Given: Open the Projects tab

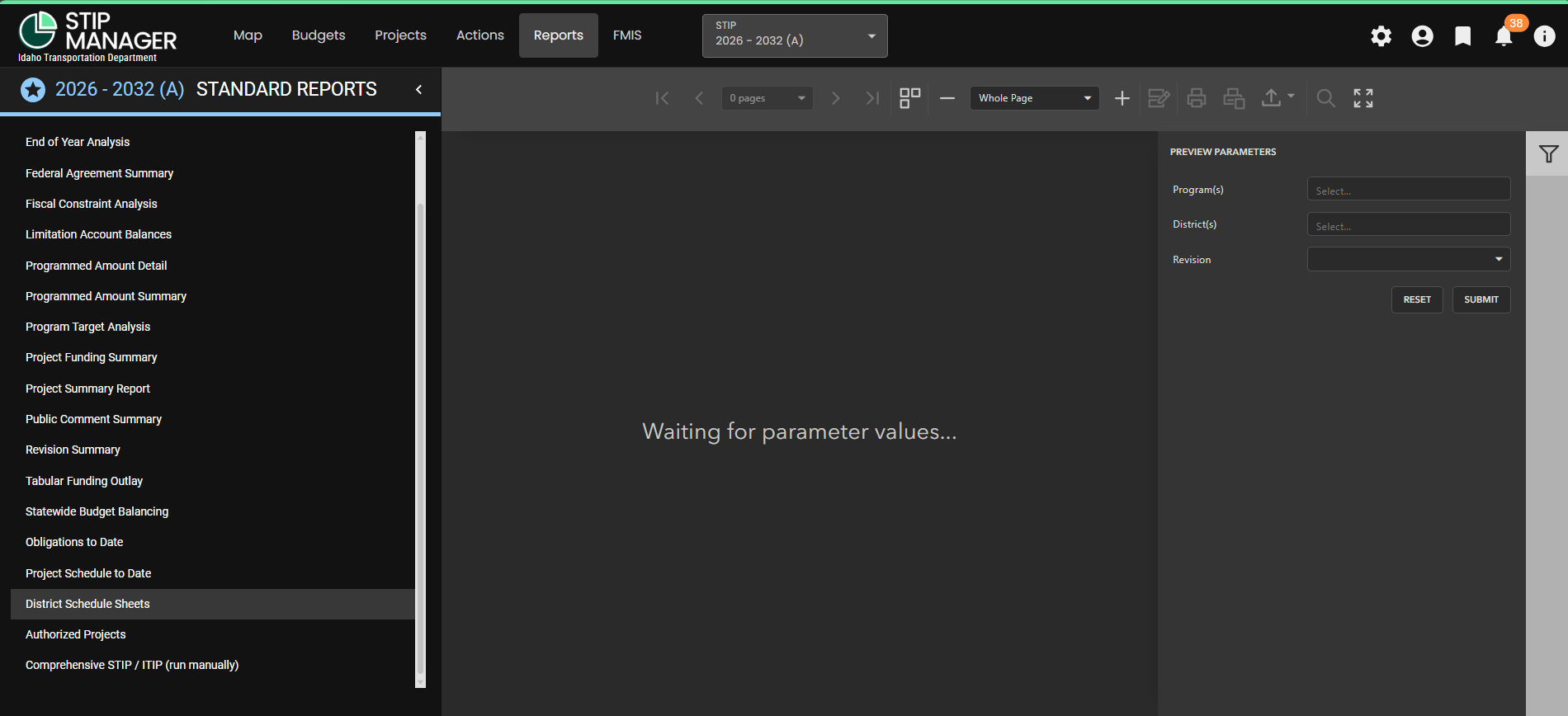Looking at the screenshot, I should click(400, 35).
